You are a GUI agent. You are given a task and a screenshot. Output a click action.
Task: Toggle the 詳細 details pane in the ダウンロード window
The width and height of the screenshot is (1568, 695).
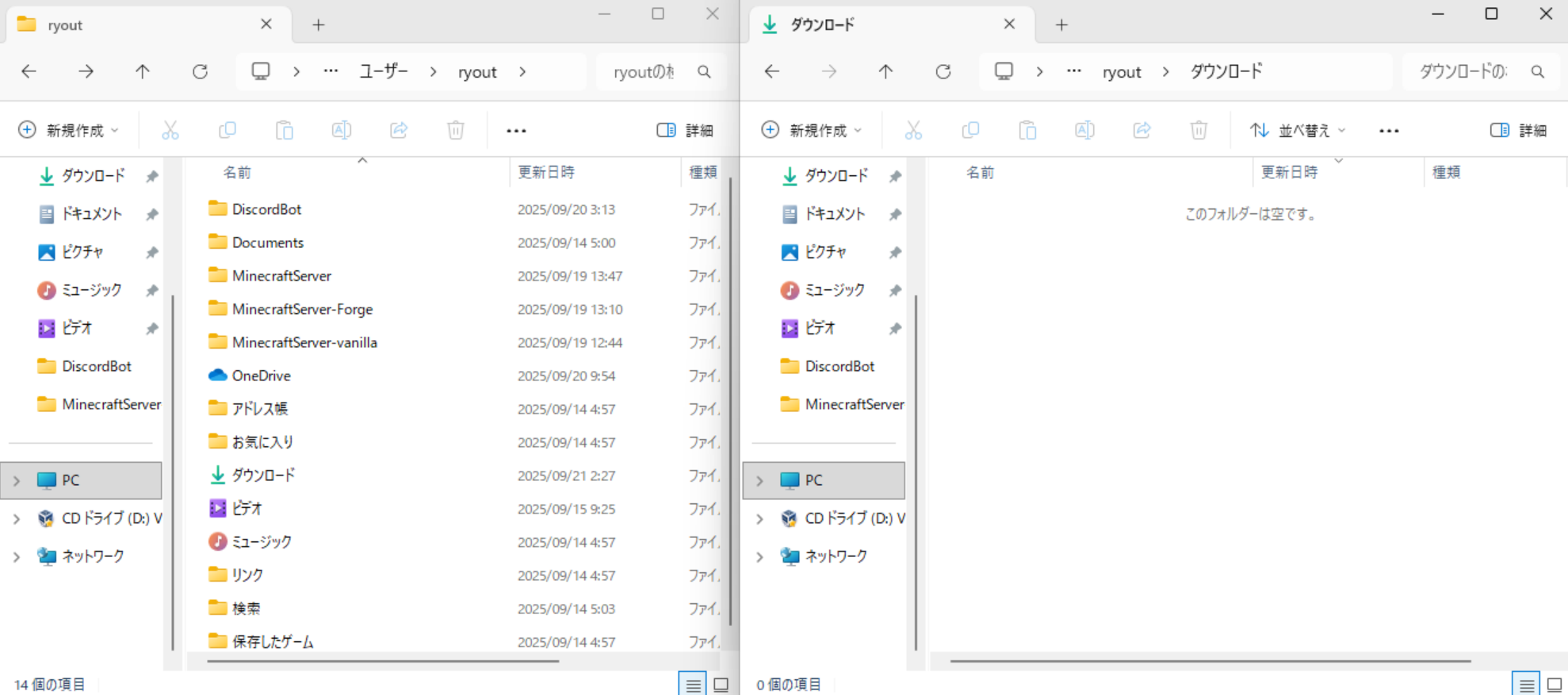tap(1518, 130)
